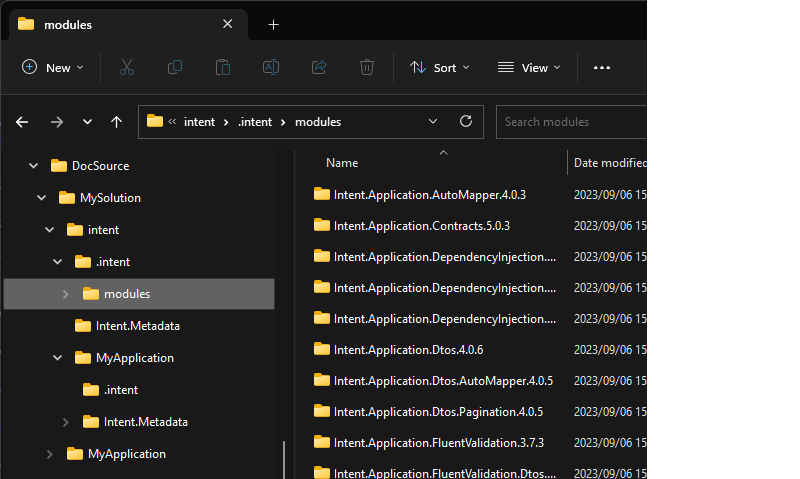Select Intent.Application.Dtos.4.0.6 folder
Screen dimensions: 800x479
(408, 350)
